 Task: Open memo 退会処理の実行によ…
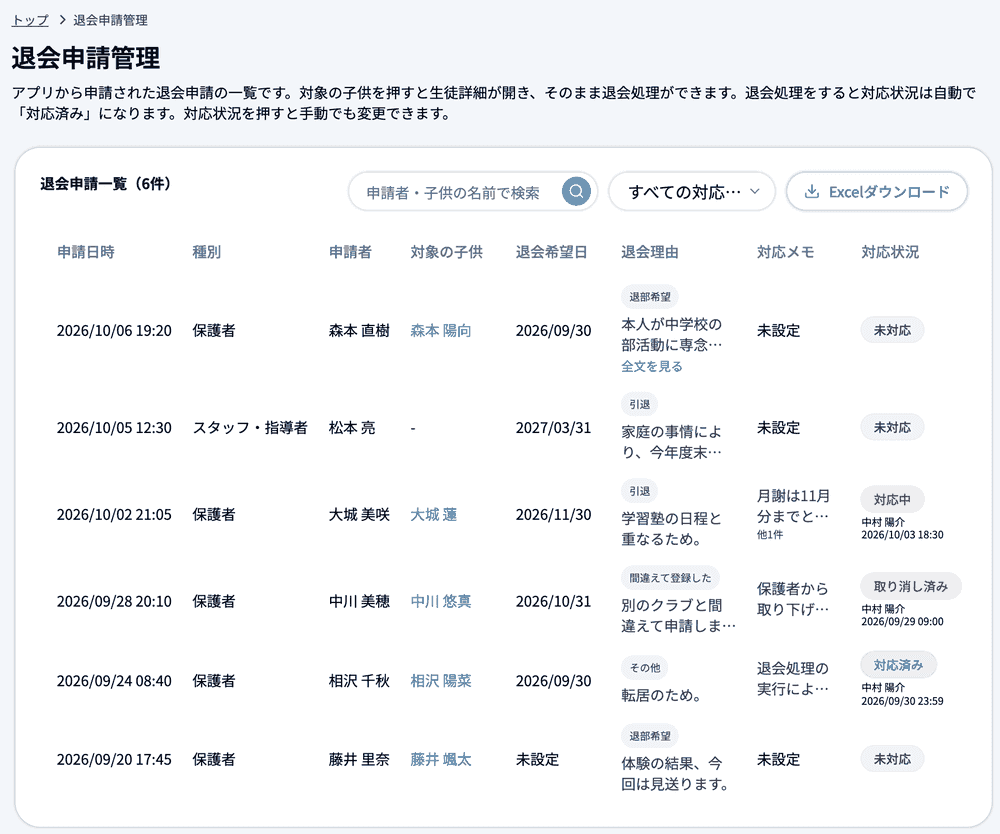[x=793, y=678]
